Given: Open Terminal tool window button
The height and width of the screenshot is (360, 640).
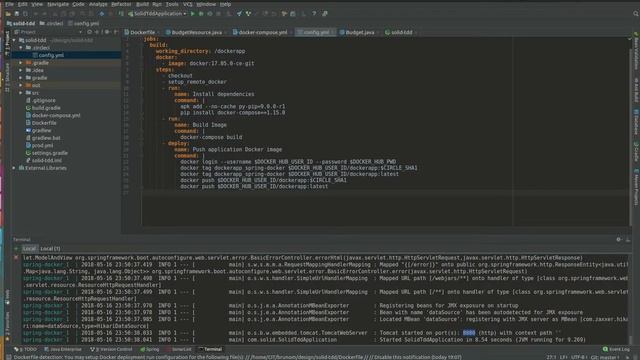Looking at the screenshot, I should (210, 350).
